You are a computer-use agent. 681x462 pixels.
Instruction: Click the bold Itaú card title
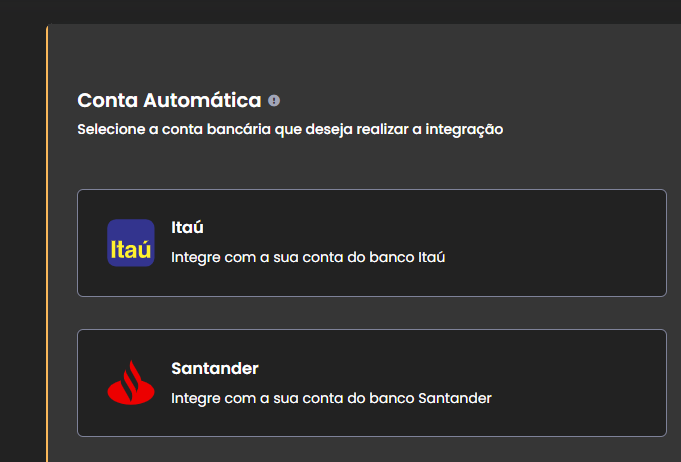[187, 228]
